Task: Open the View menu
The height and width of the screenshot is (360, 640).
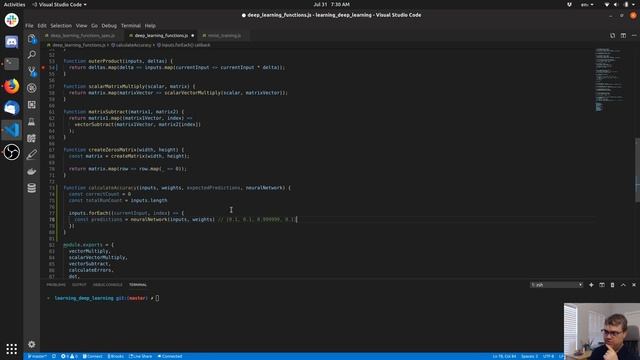Action: [82, 26]
